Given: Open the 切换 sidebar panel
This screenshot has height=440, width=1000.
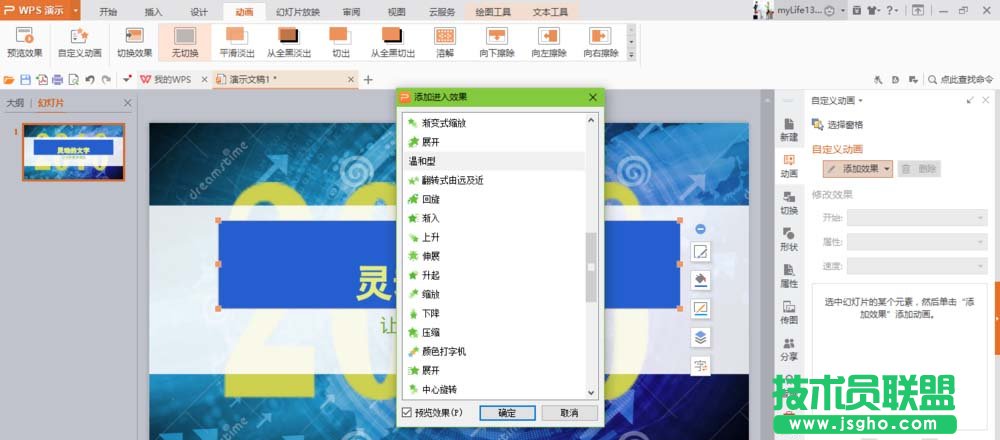Looking at the screenshot, I should point(789,203).
